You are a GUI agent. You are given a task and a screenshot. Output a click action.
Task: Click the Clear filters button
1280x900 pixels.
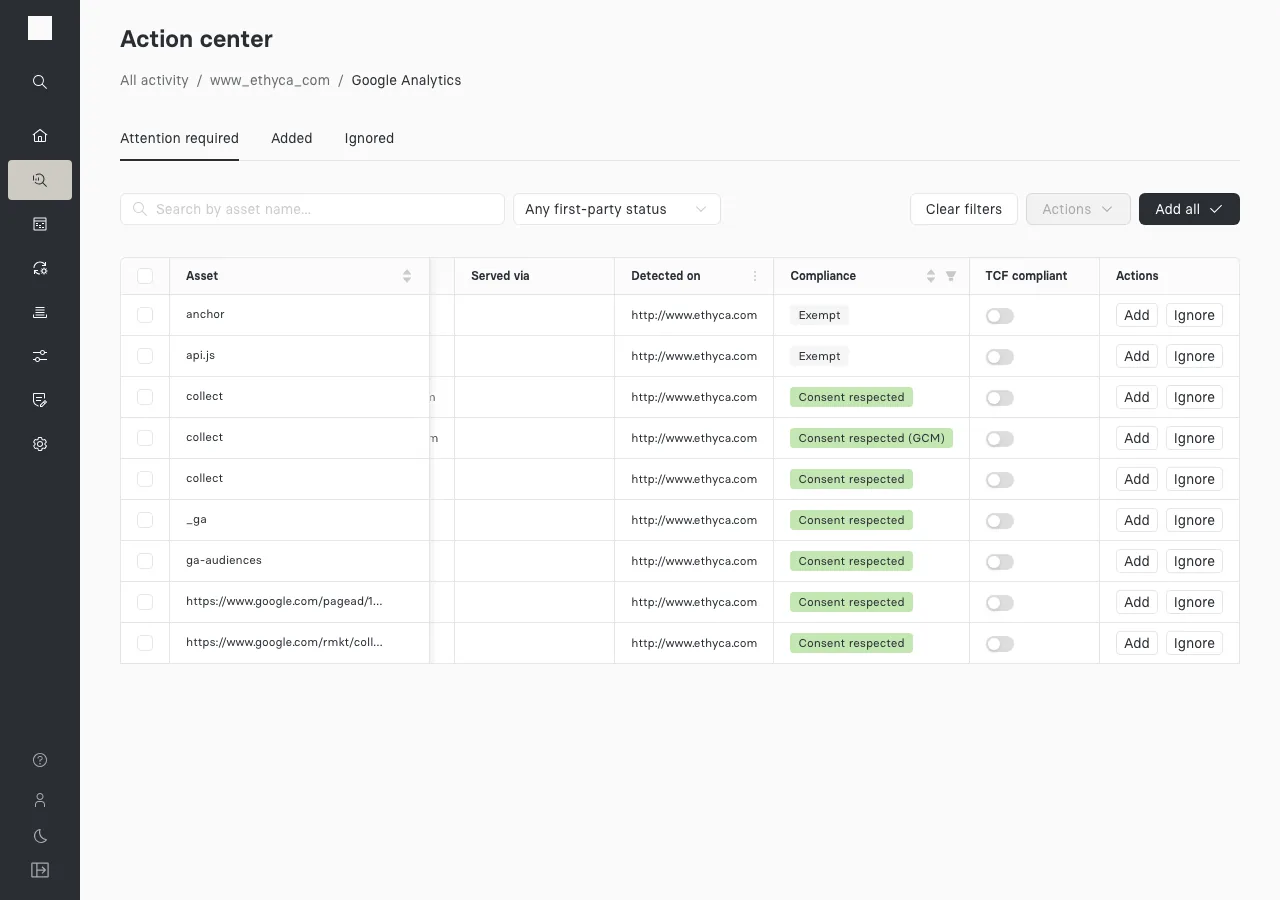[x=964, y=209]
